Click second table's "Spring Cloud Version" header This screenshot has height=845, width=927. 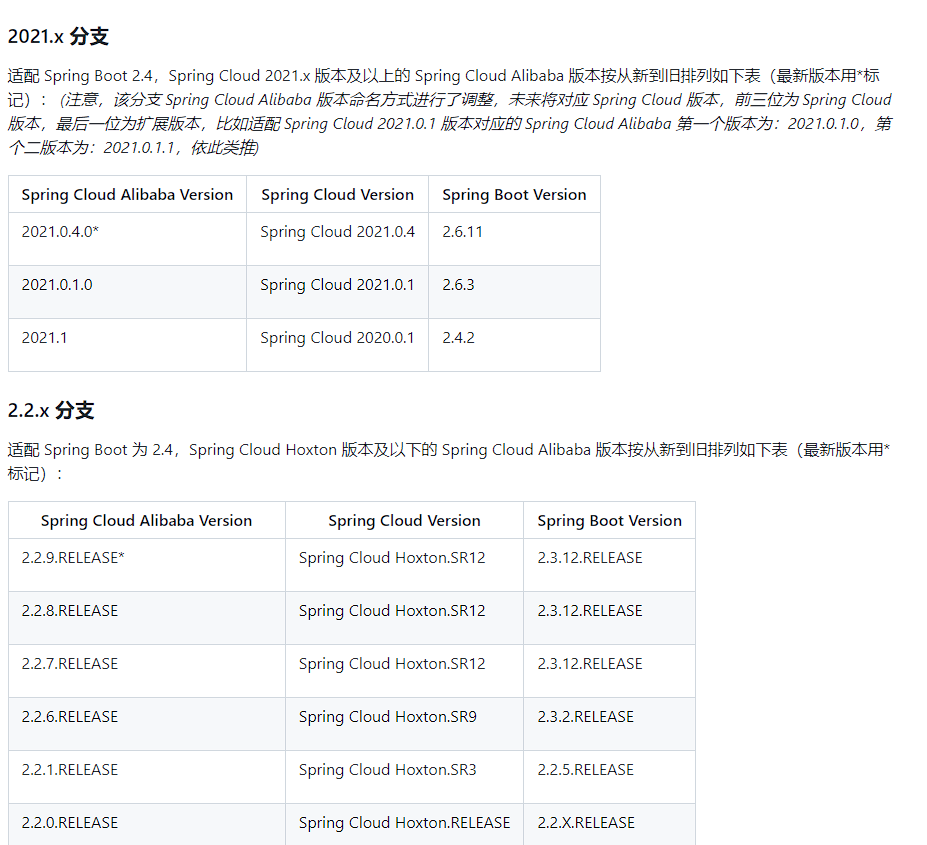[404, 520]
